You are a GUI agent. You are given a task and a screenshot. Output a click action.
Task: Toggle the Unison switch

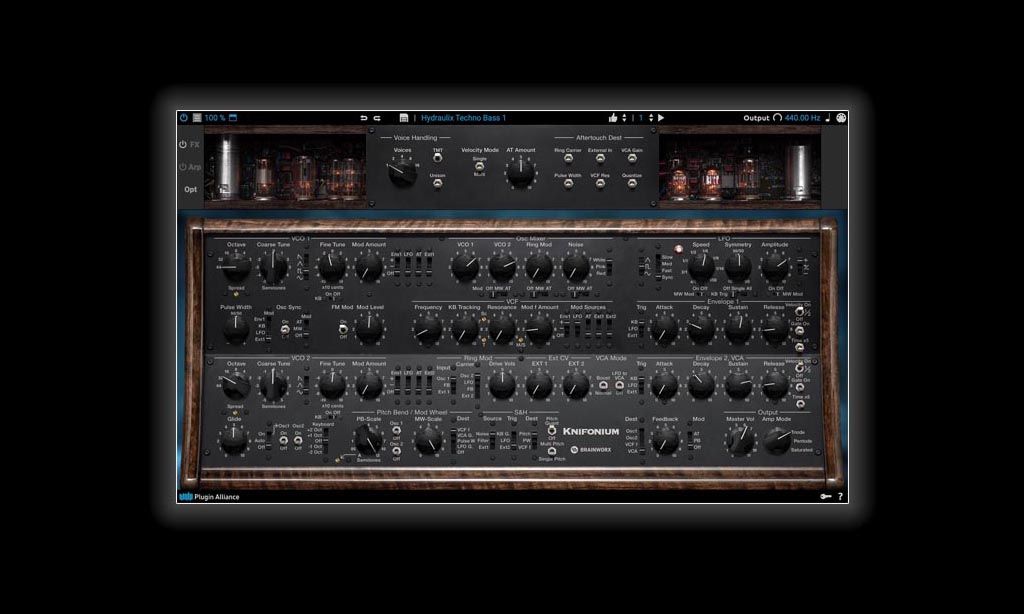[x=438, y=183]
